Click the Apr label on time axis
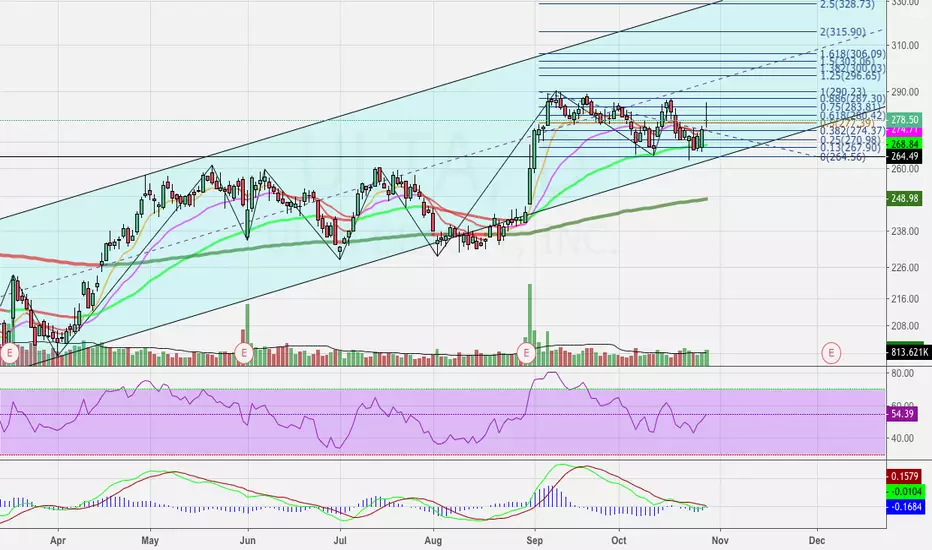Screen dimensions: 932x550 [x=58, y=540]
